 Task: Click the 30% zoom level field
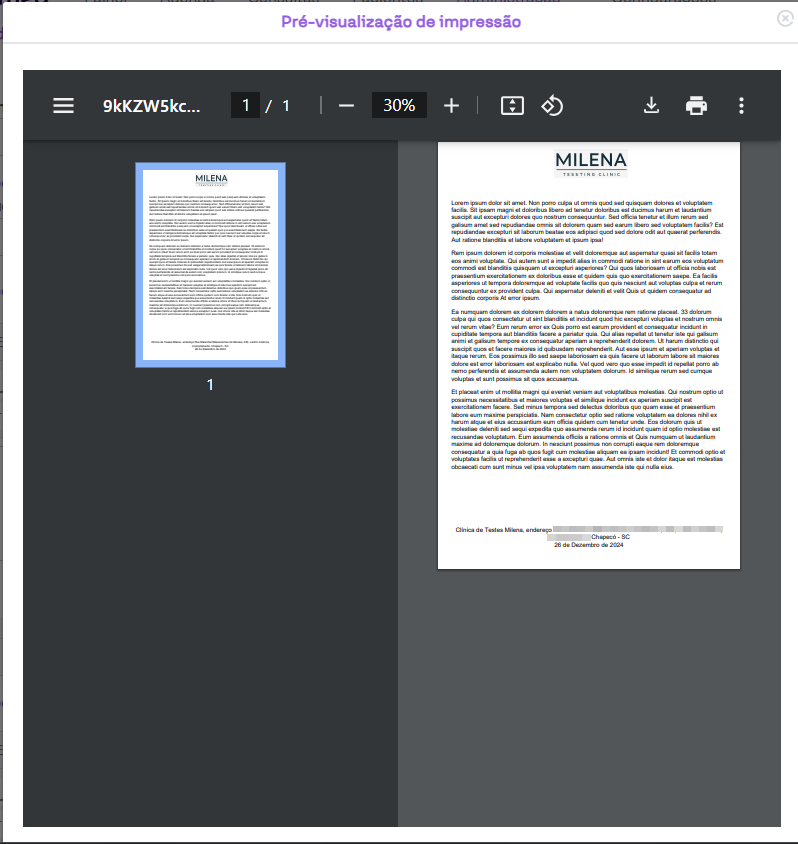click(399, 106)
